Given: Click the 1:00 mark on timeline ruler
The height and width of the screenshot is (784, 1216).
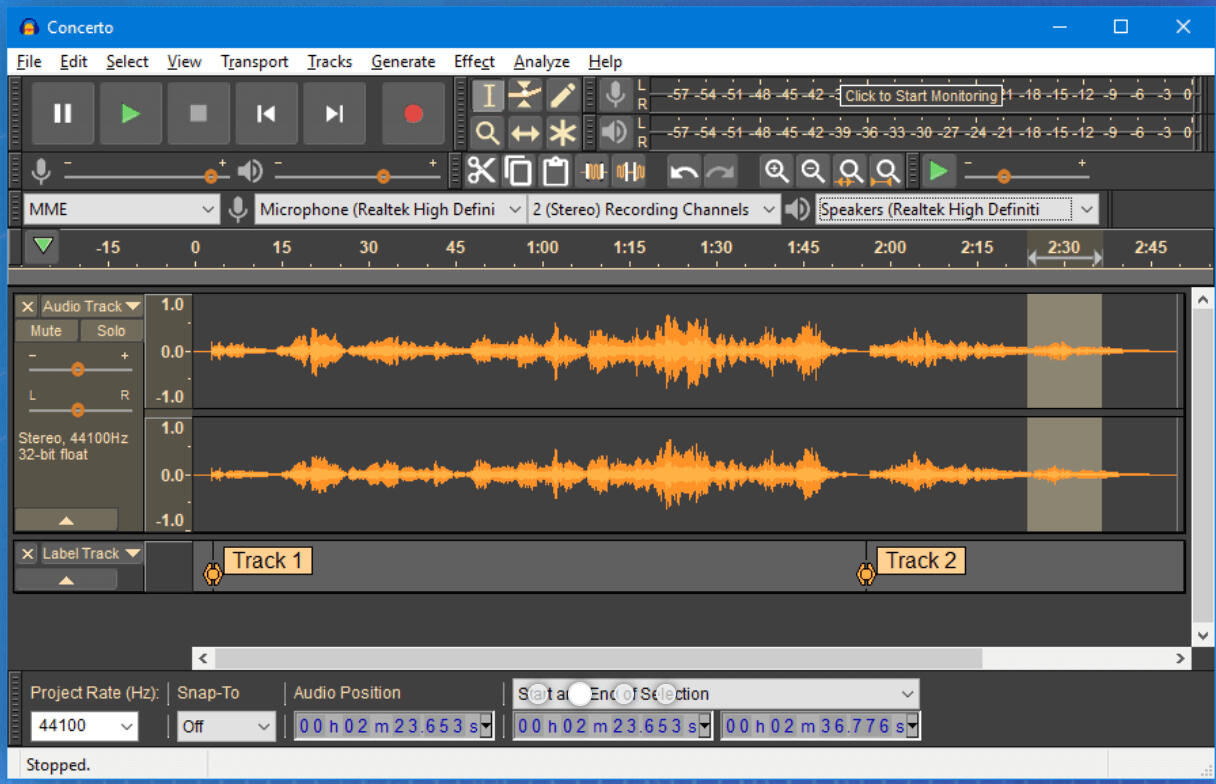Looking at the screenshot, I should 542,247.
